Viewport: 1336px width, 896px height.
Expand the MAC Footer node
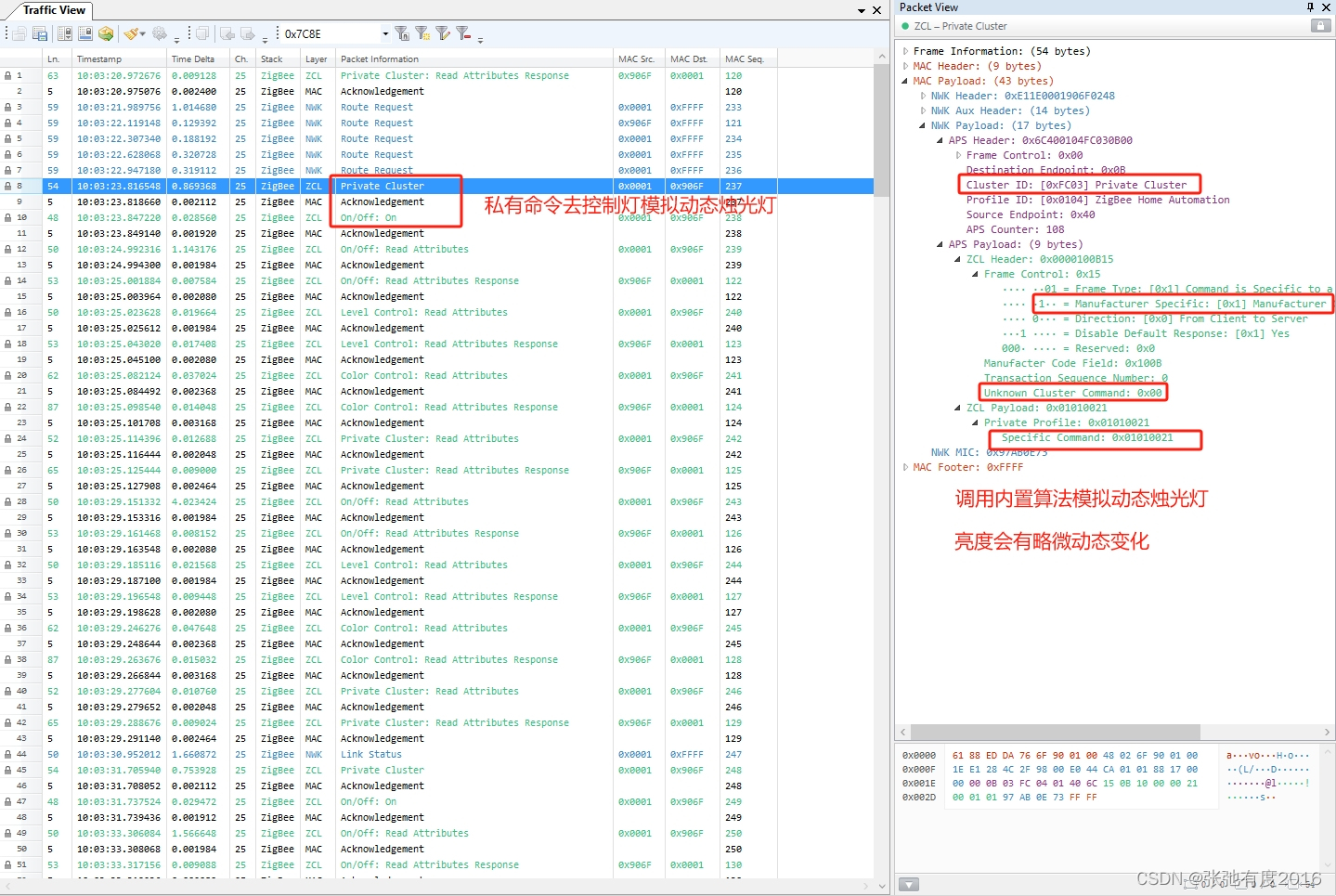905,467
